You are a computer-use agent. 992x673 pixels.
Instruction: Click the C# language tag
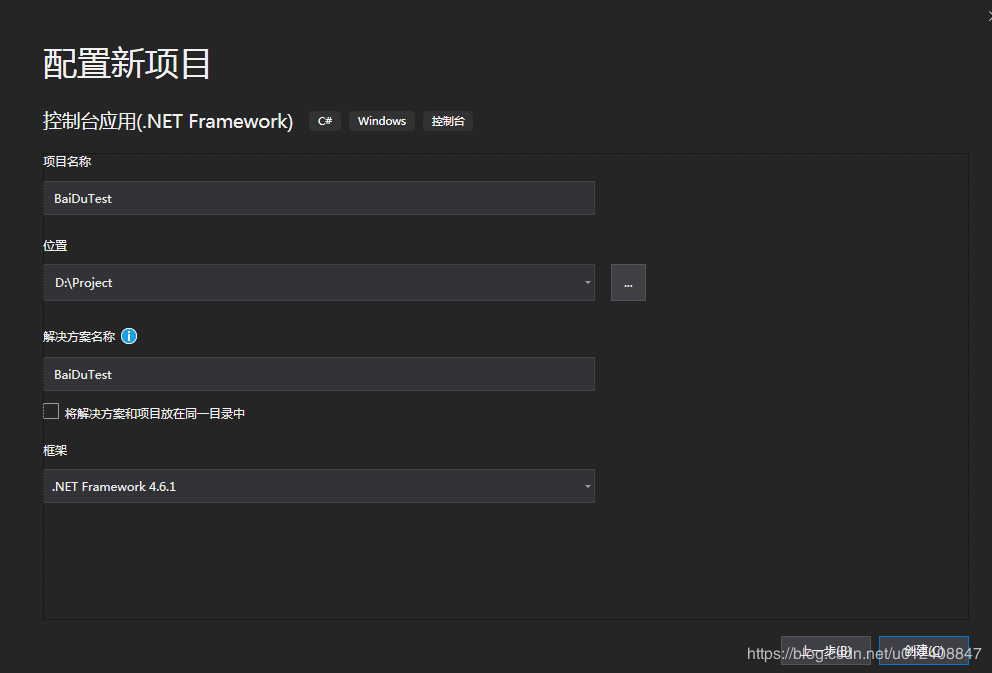tap(325, 121)
